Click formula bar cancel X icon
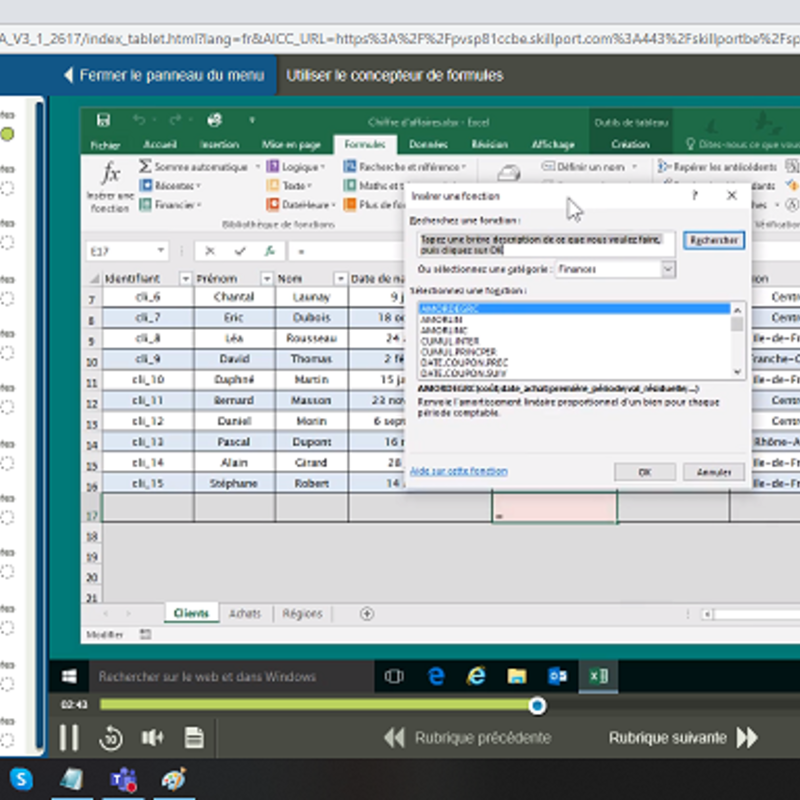Screen dimensions: 800x800 click(x=210, y=251)
